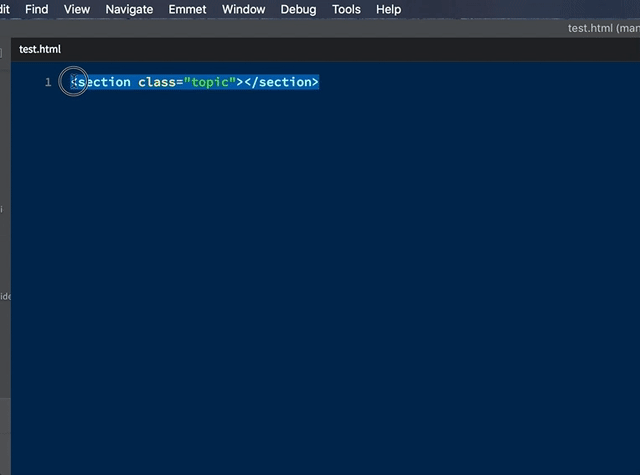The height and width of the screenshot is (475, 640).
Task: Open the Find menu
Action: click(x=36, y=9)
